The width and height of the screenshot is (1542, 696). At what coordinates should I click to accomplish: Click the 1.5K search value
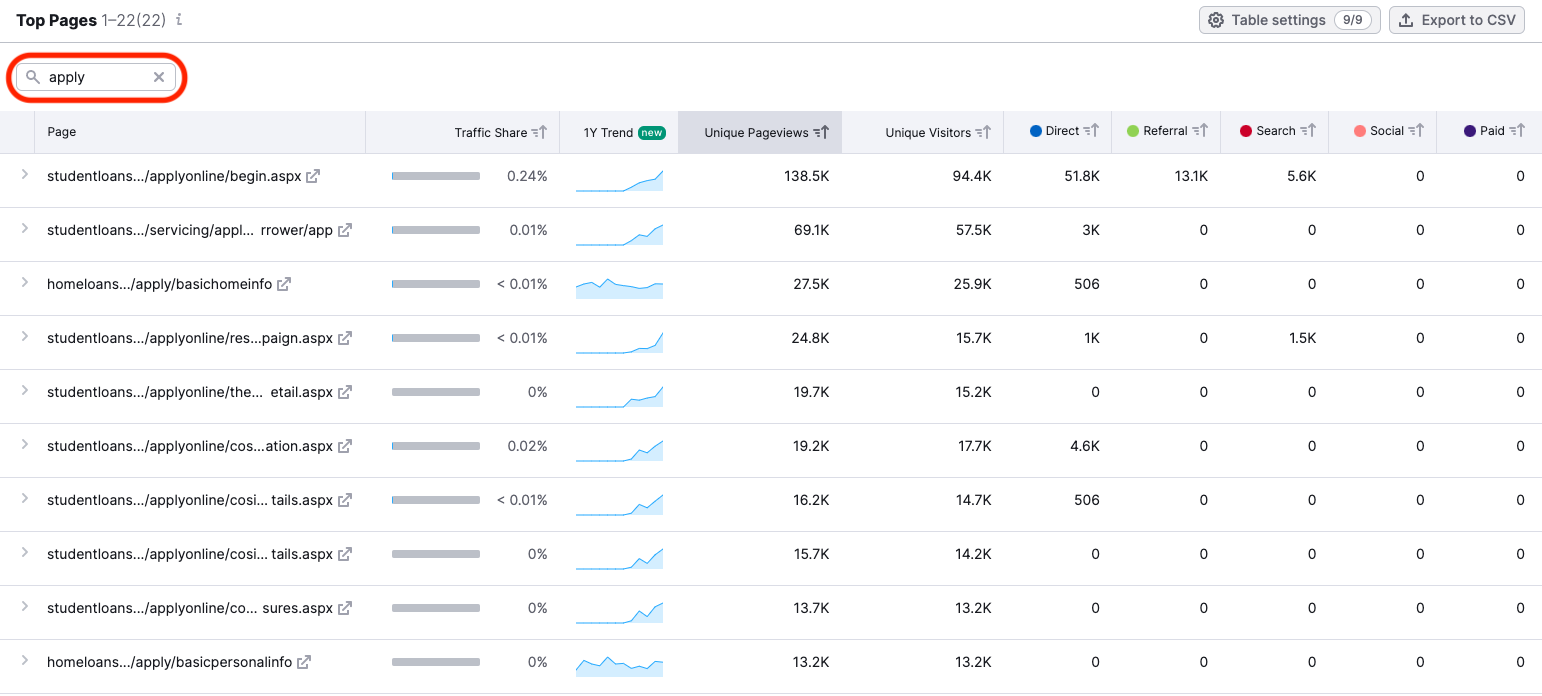click(x=1302, y=338)
